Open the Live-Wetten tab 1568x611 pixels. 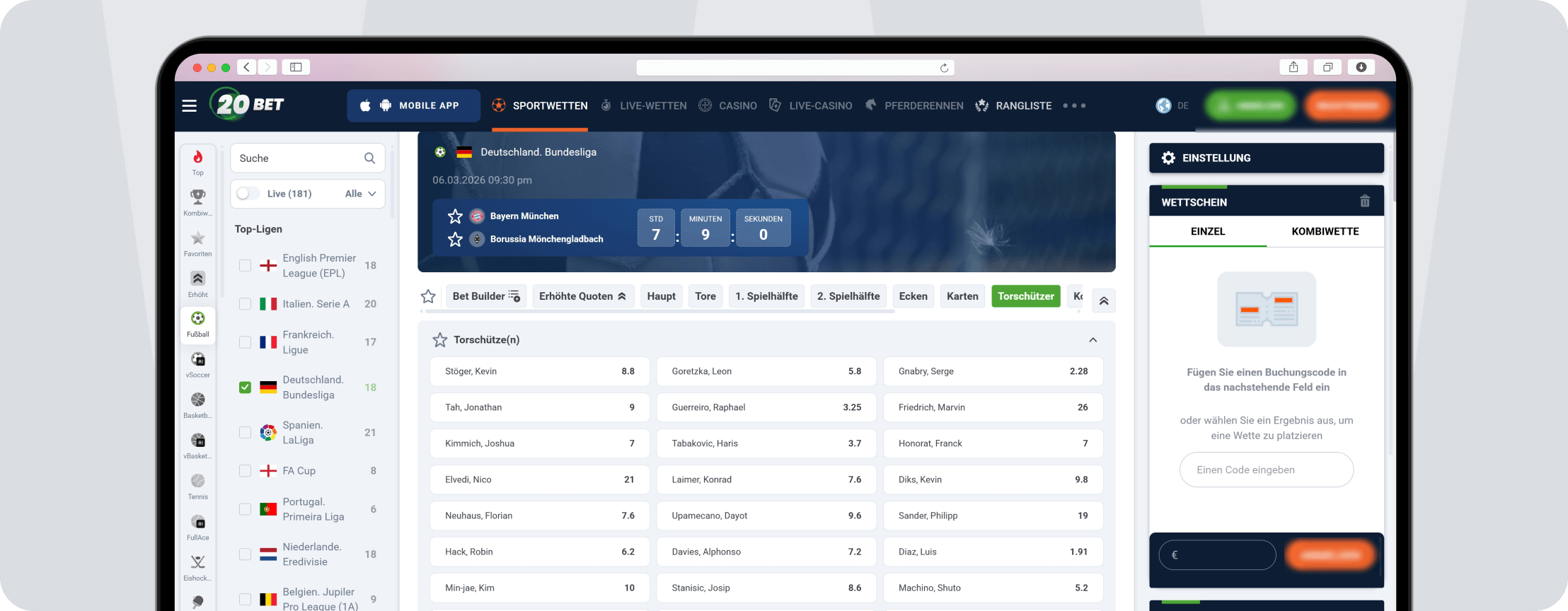coord(644,105)
